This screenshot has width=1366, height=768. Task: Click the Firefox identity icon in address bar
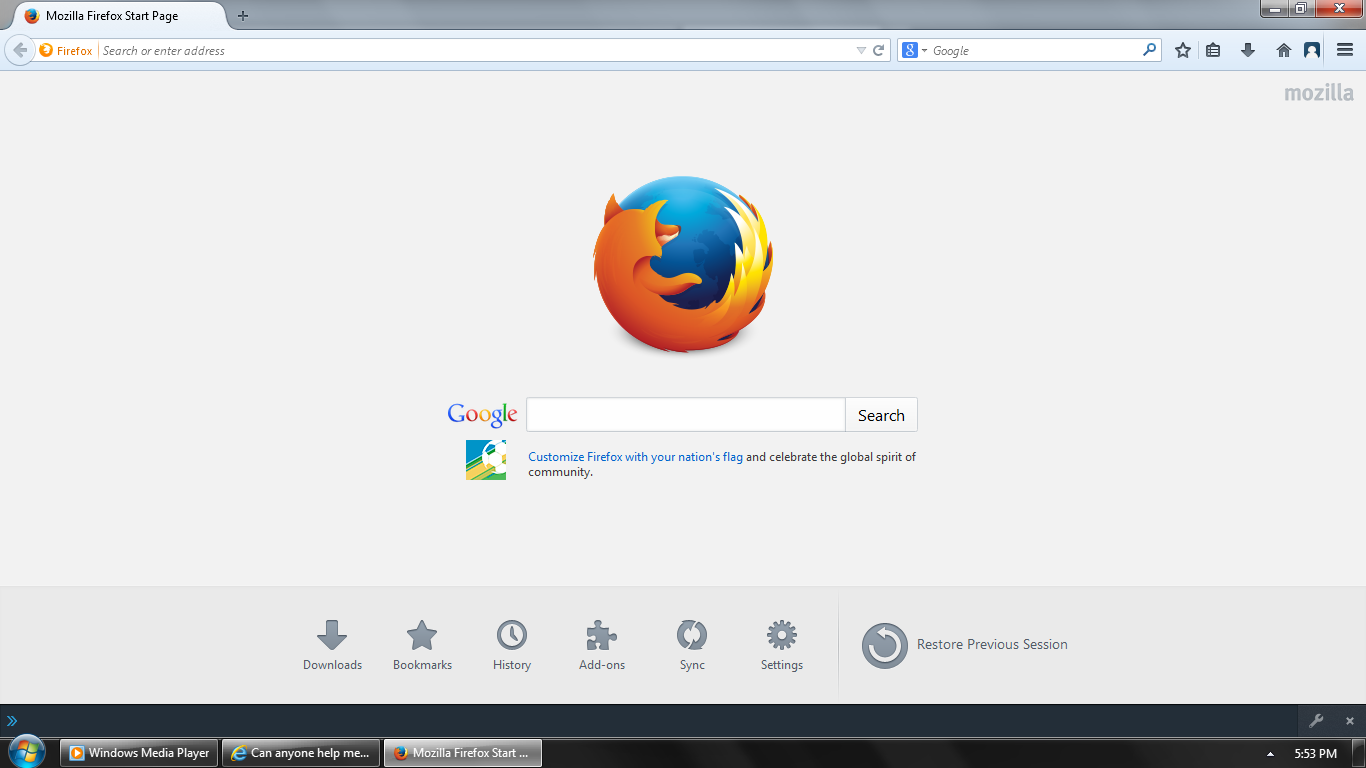click(46, 50)
